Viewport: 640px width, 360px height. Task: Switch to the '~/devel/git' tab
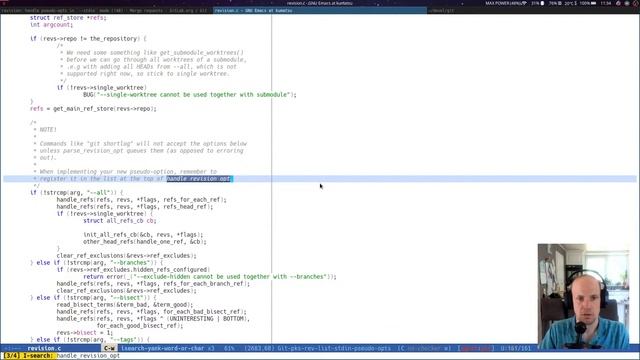click(442, 11)
